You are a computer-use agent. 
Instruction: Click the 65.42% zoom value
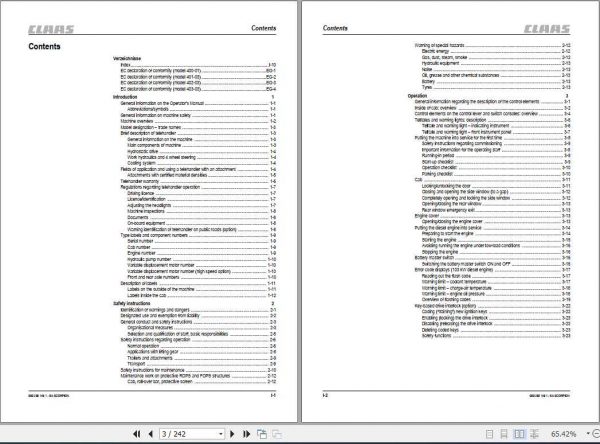click(563, 434)
